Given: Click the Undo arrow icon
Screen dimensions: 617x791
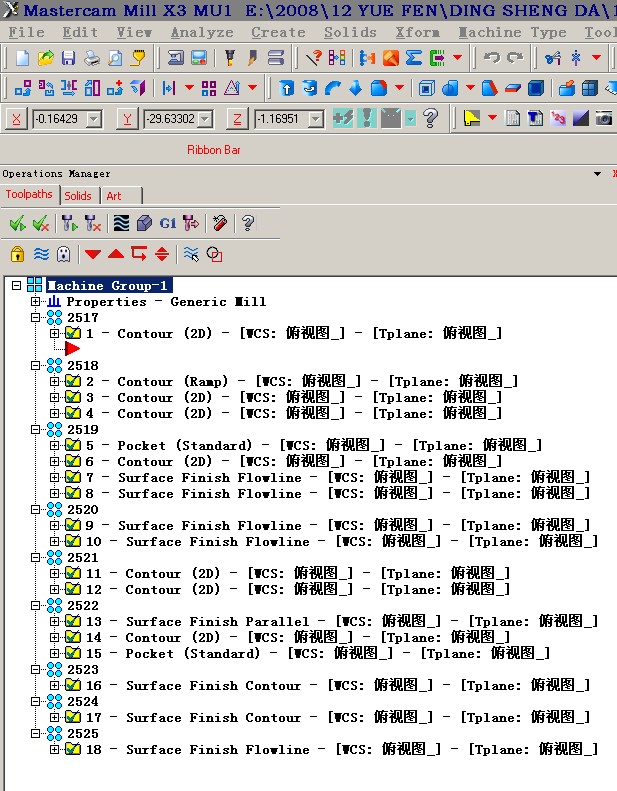Looking at the screenshot, I should [x=491, y=58].
